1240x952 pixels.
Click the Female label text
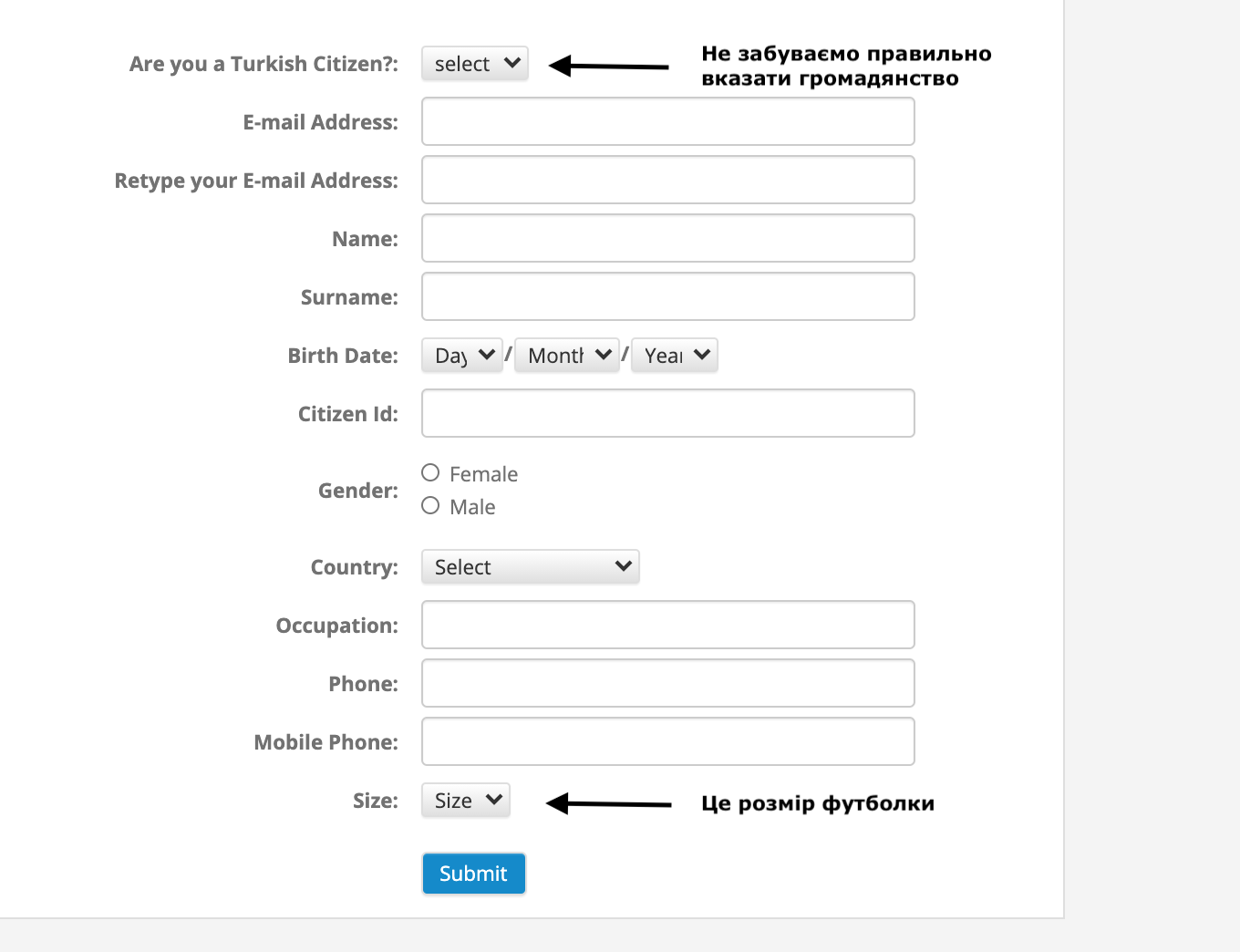point(483,474)
